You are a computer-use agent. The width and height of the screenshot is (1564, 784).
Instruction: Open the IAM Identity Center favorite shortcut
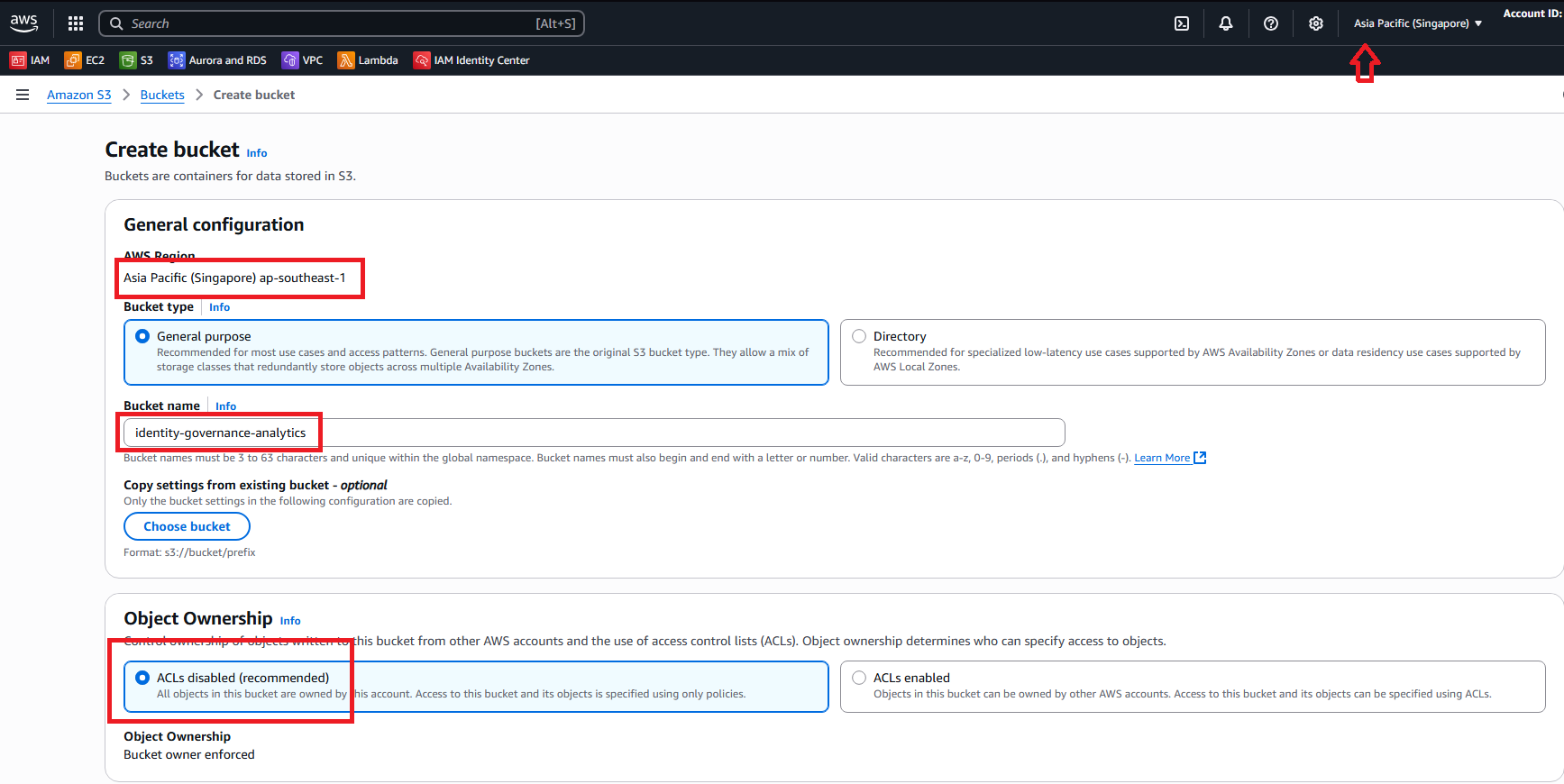click(x=471, y=60)
